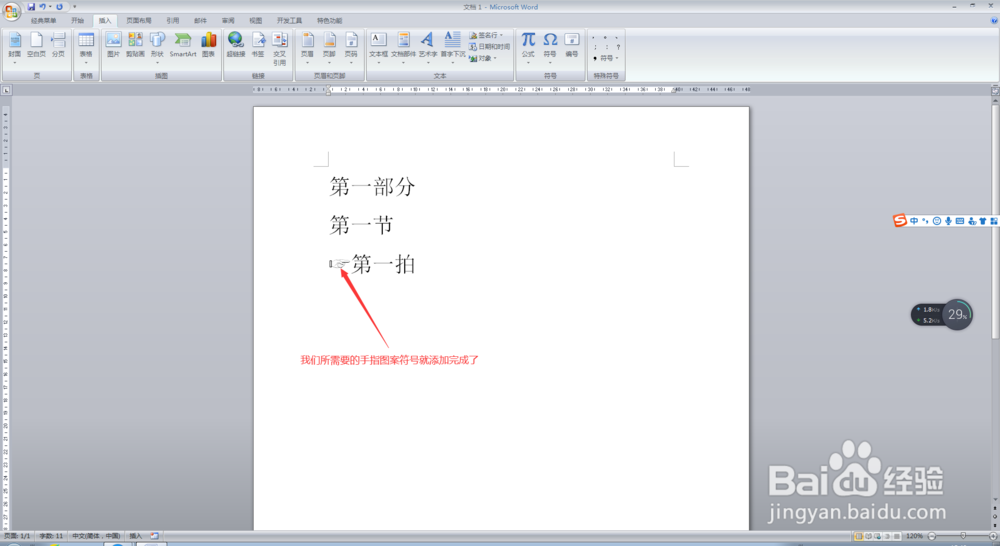Open the 文本框 text box menu
Viewport: 1000px width, 546px height.
[378, 48]
